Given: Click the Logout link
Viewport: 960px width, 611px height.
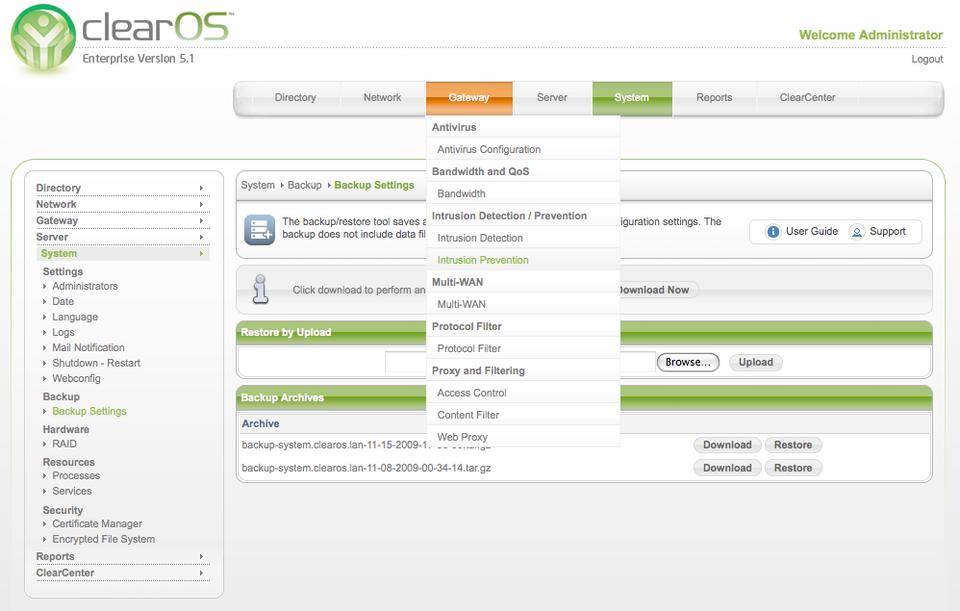Looking at the screenshot, I should (x=927, y=59).
